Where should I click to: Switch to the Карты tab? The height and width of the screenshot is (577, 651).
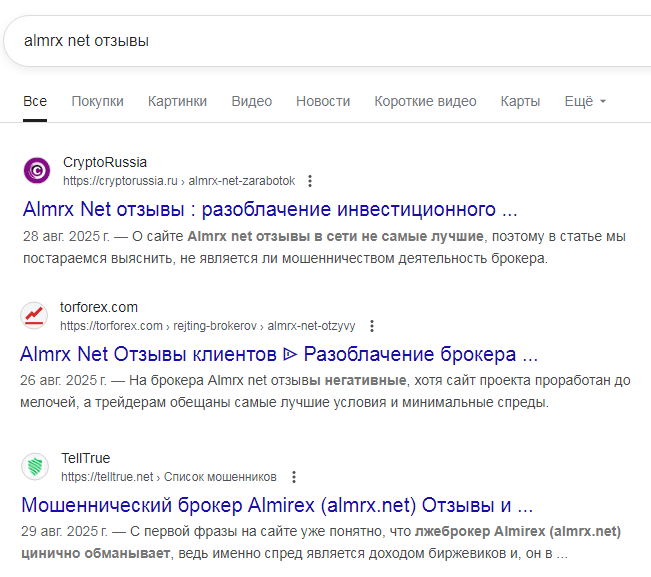pyautogui.click(x=520, y=101)
